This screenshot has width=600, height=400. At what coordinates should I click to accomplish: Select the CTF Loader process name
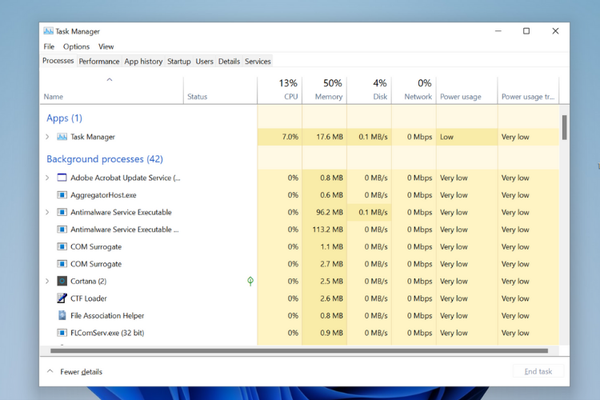click(x=88, y=299)
